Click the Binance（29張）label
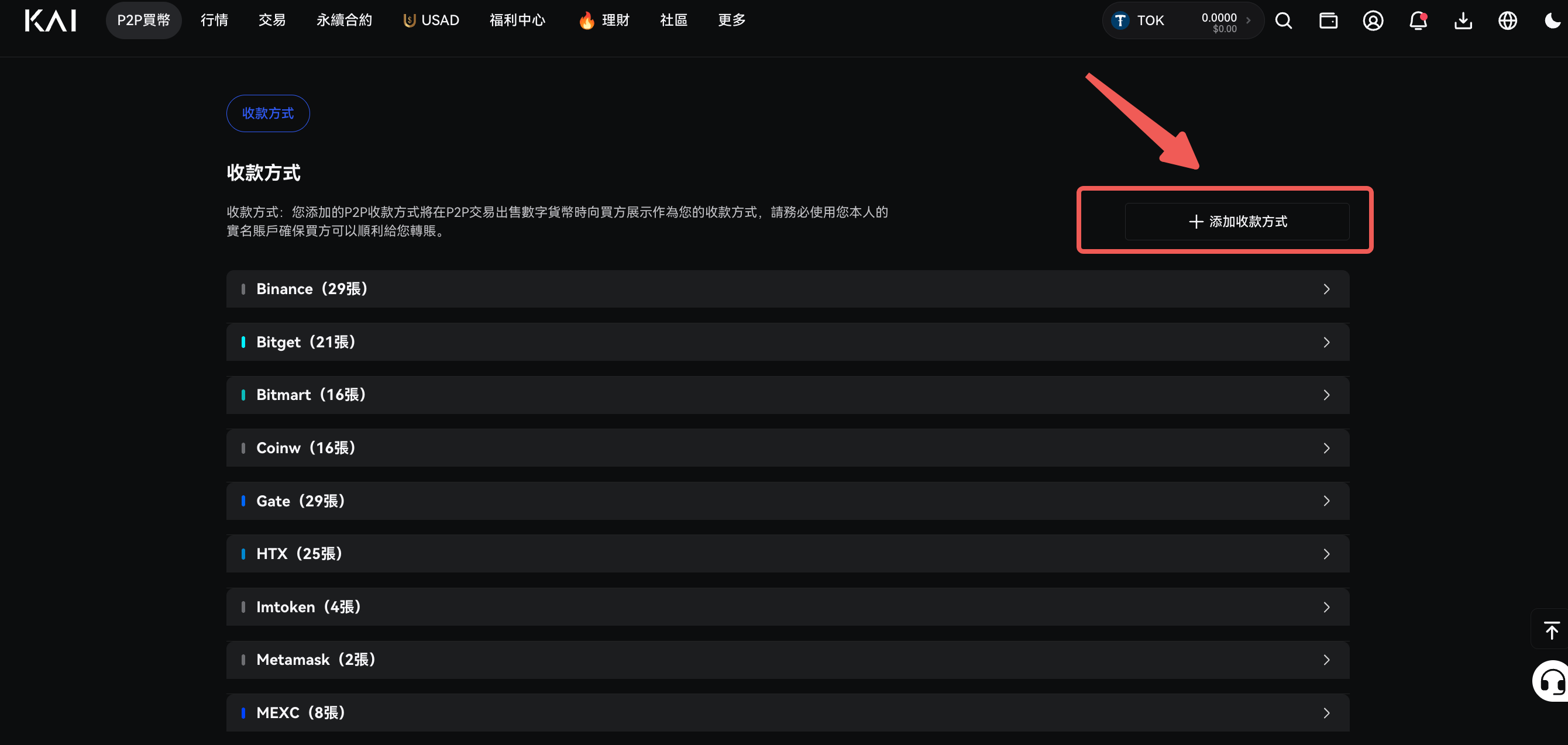 312,289
